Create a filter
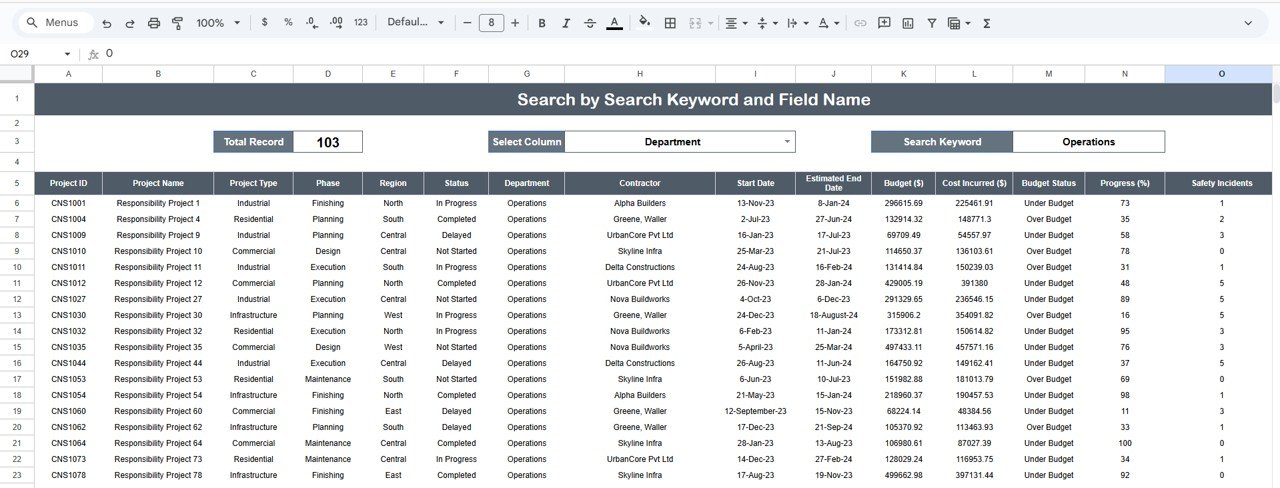The image size is (1280, 488). [932, 22]
